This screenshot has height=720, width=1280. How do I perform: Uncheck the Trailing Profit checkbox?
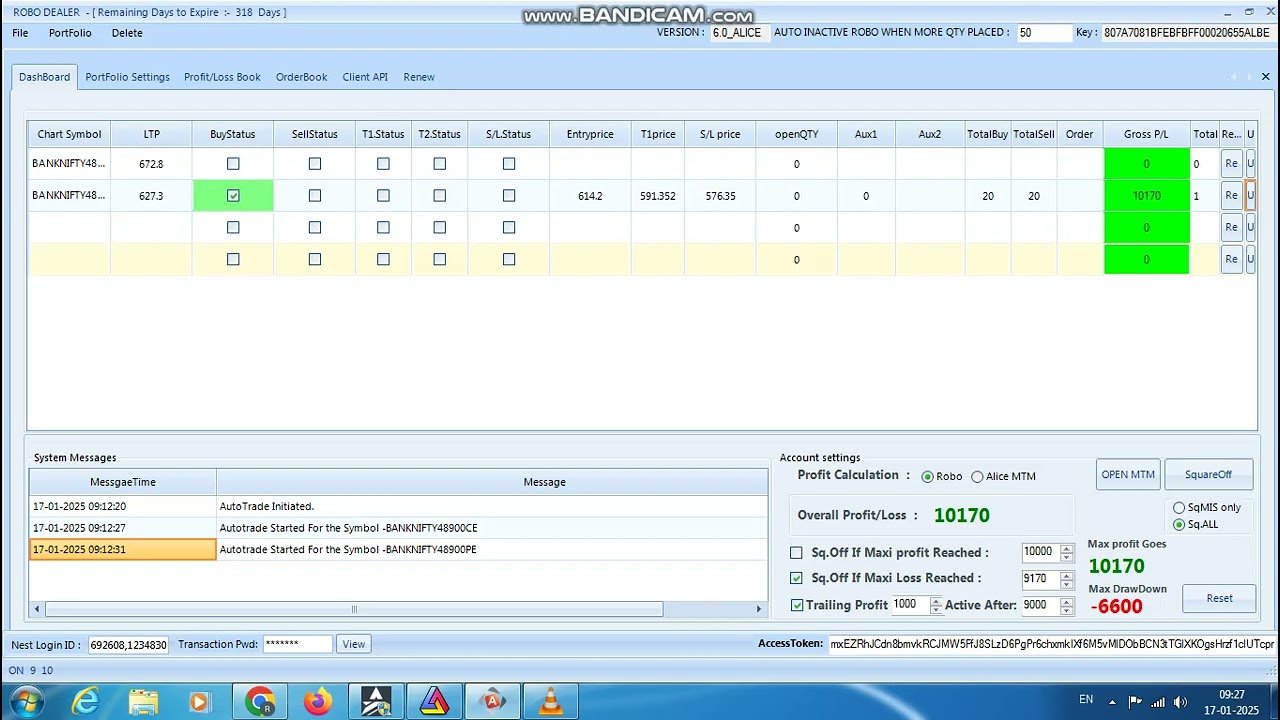point(797,605)
